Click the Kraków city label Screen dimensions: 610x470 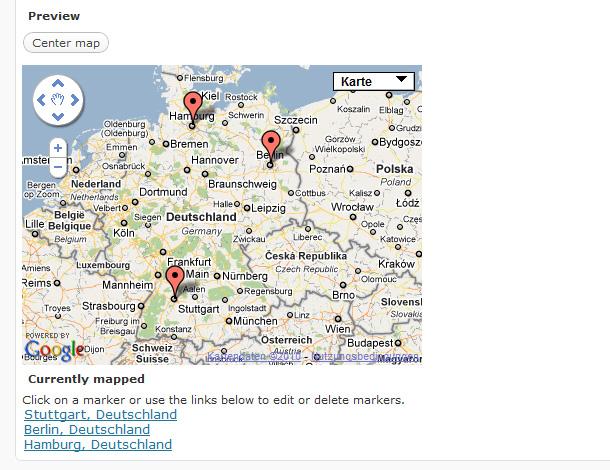click(396, 264)
